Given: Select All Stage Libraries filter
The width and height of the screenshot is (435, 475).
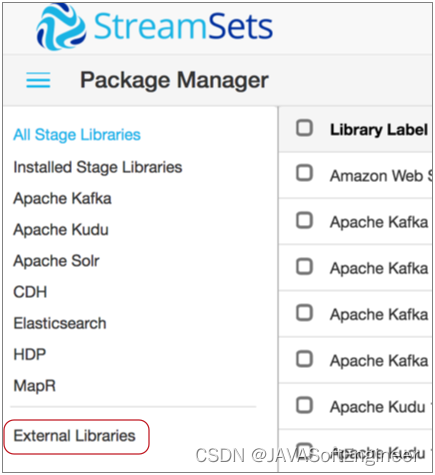Looking at the screenshot, I should (x=77, y=135).
